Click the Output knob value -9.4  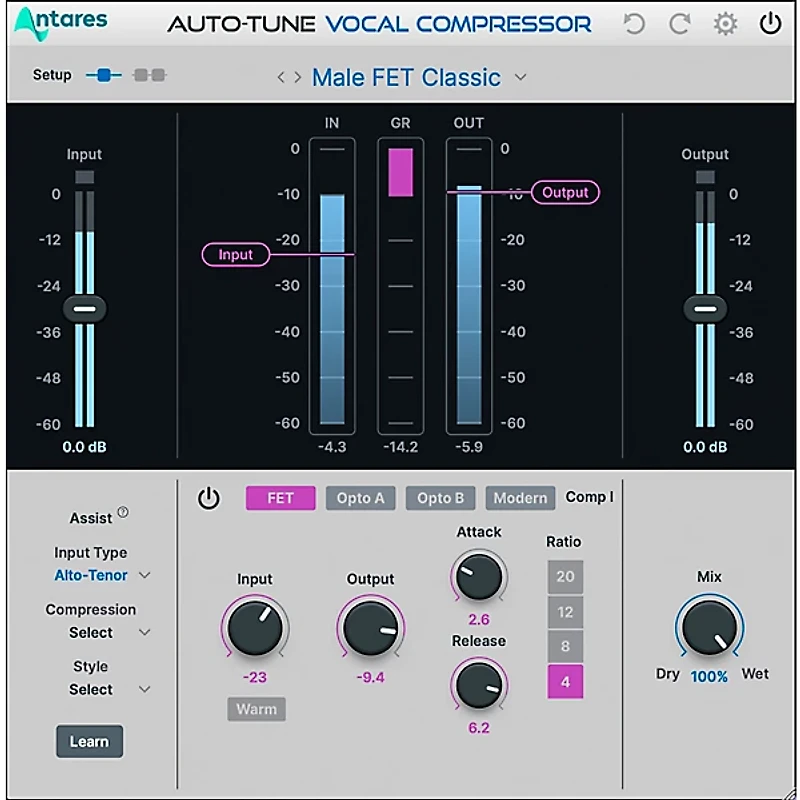(x=370, y=677)
